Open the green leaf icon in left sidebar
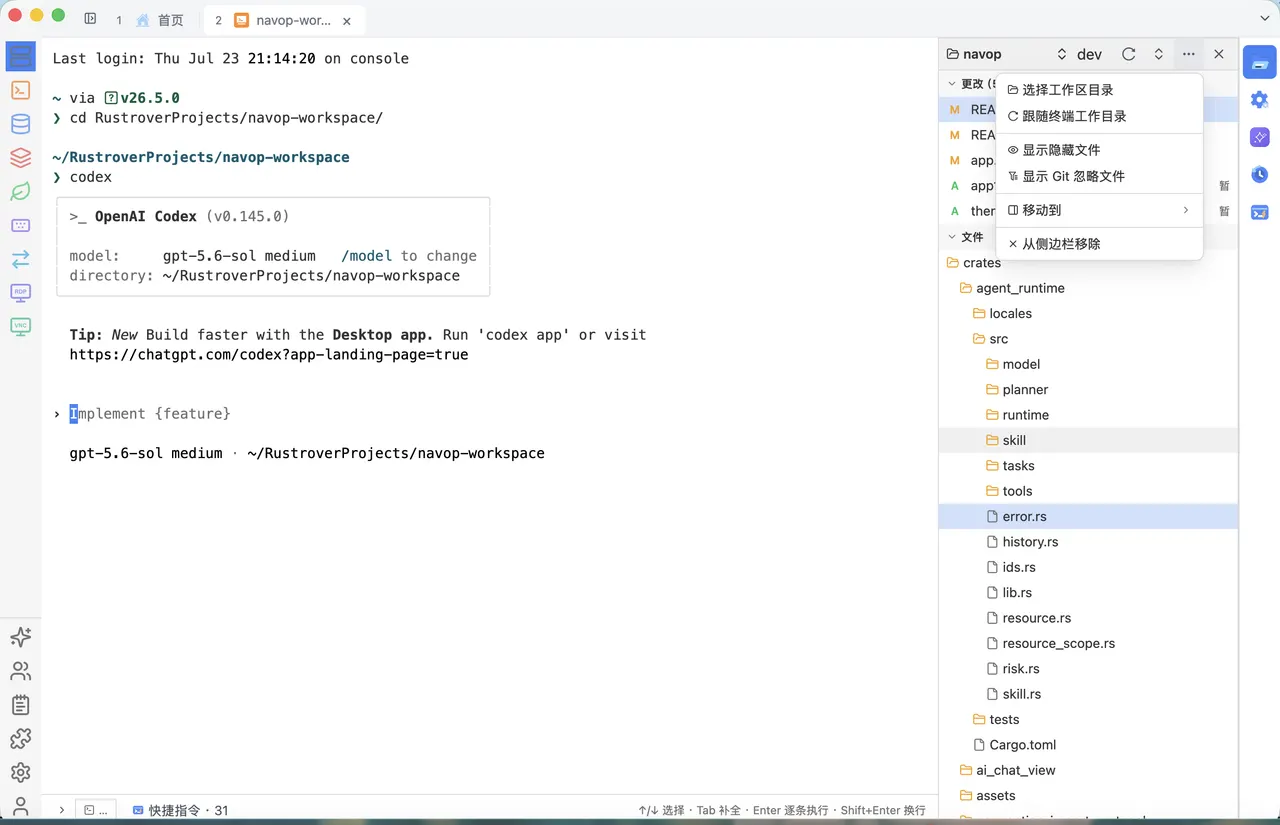Viewport: 1280px width, 825px height. tap(21, 192)
